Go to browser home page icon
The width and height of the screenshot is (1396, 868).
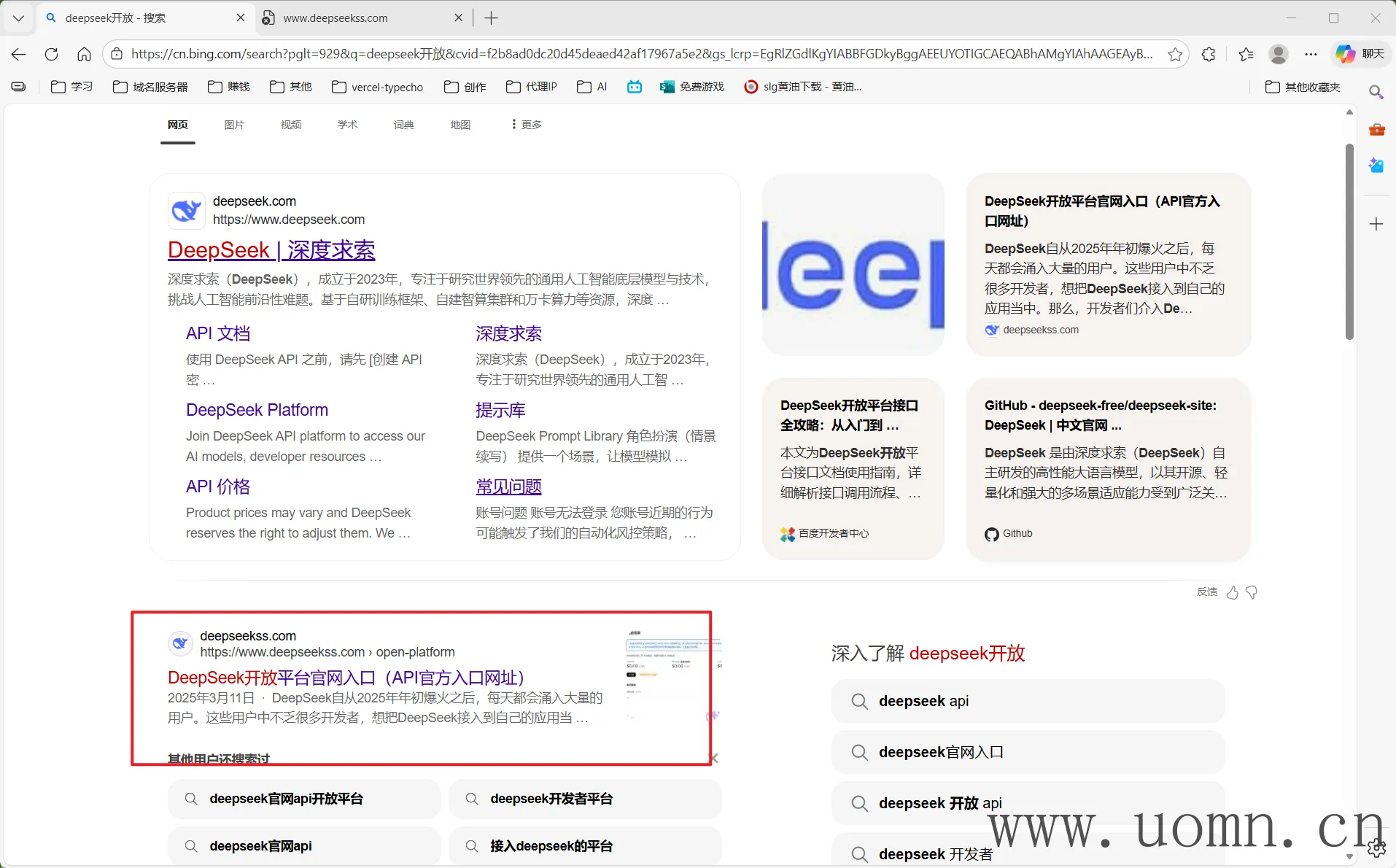84,54
